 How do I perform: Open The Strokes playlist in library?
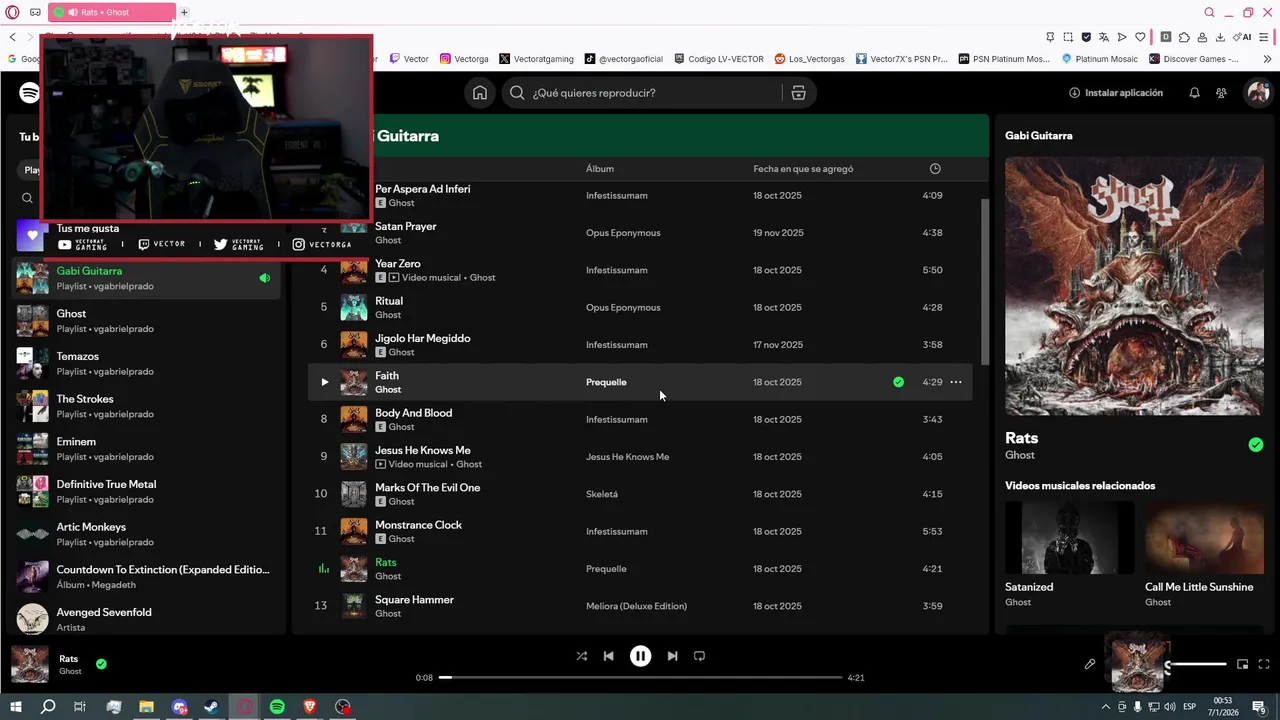[x=146, y=406]
